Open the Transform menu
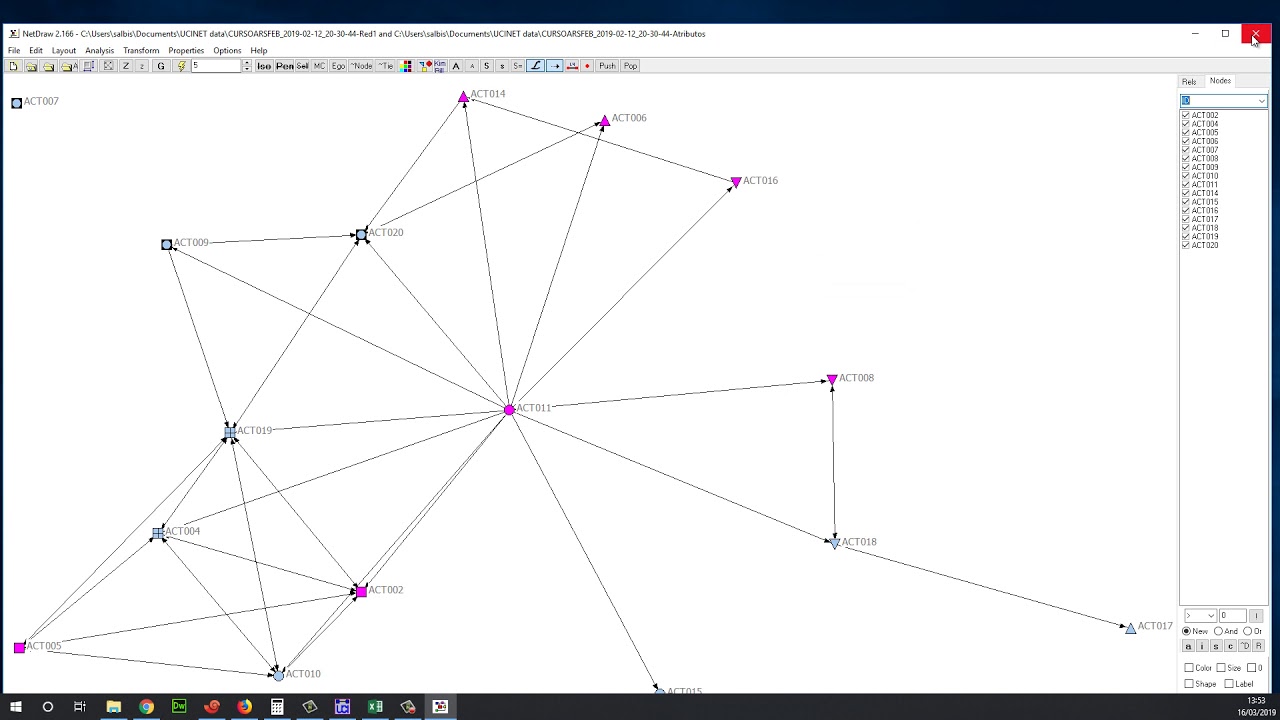The width and height of the screenshot is (1280, 720). pos(141,50)
